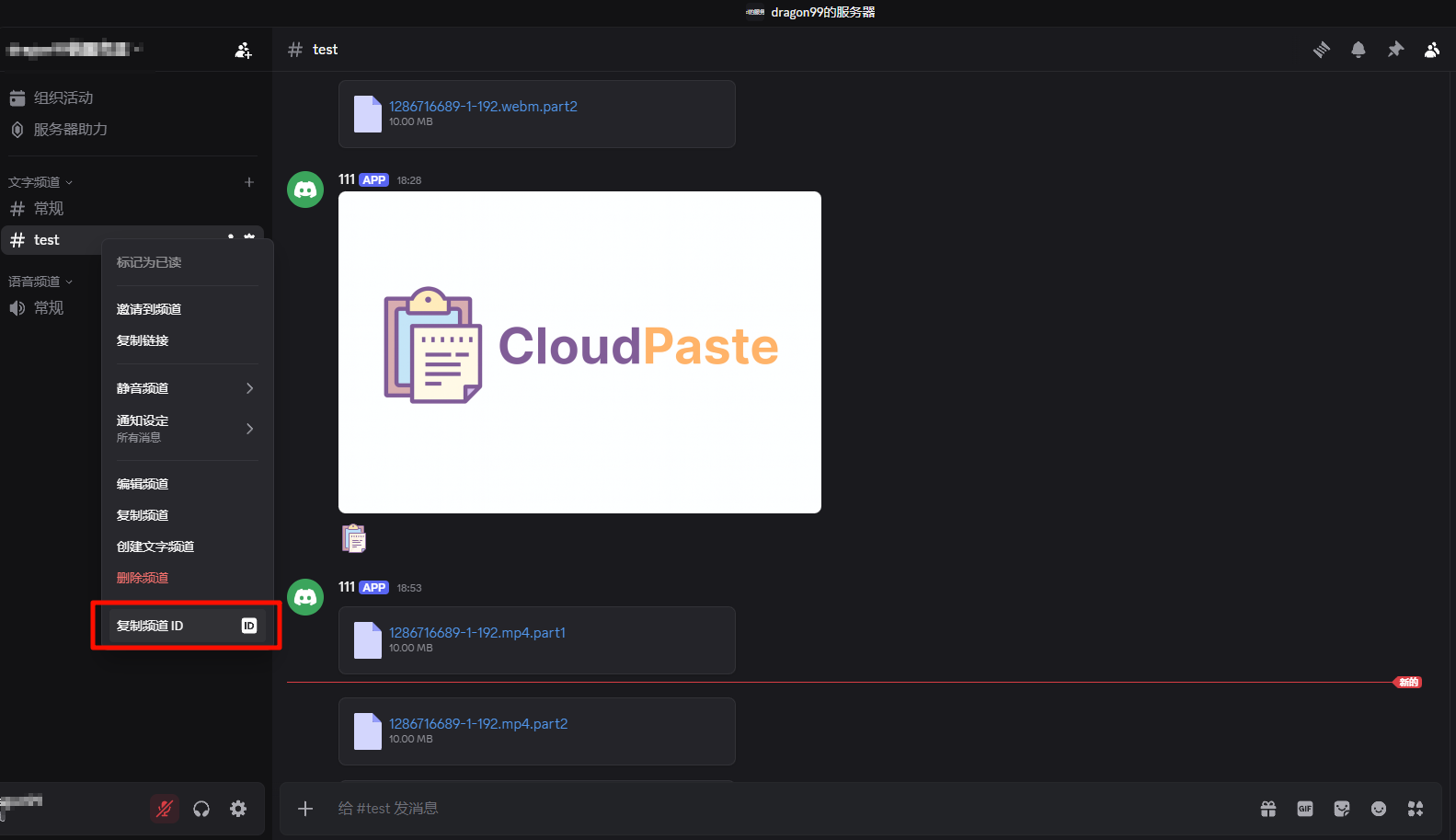
Task: Add channel plus icon in 文字频道
Action: (x=249, y=182)
